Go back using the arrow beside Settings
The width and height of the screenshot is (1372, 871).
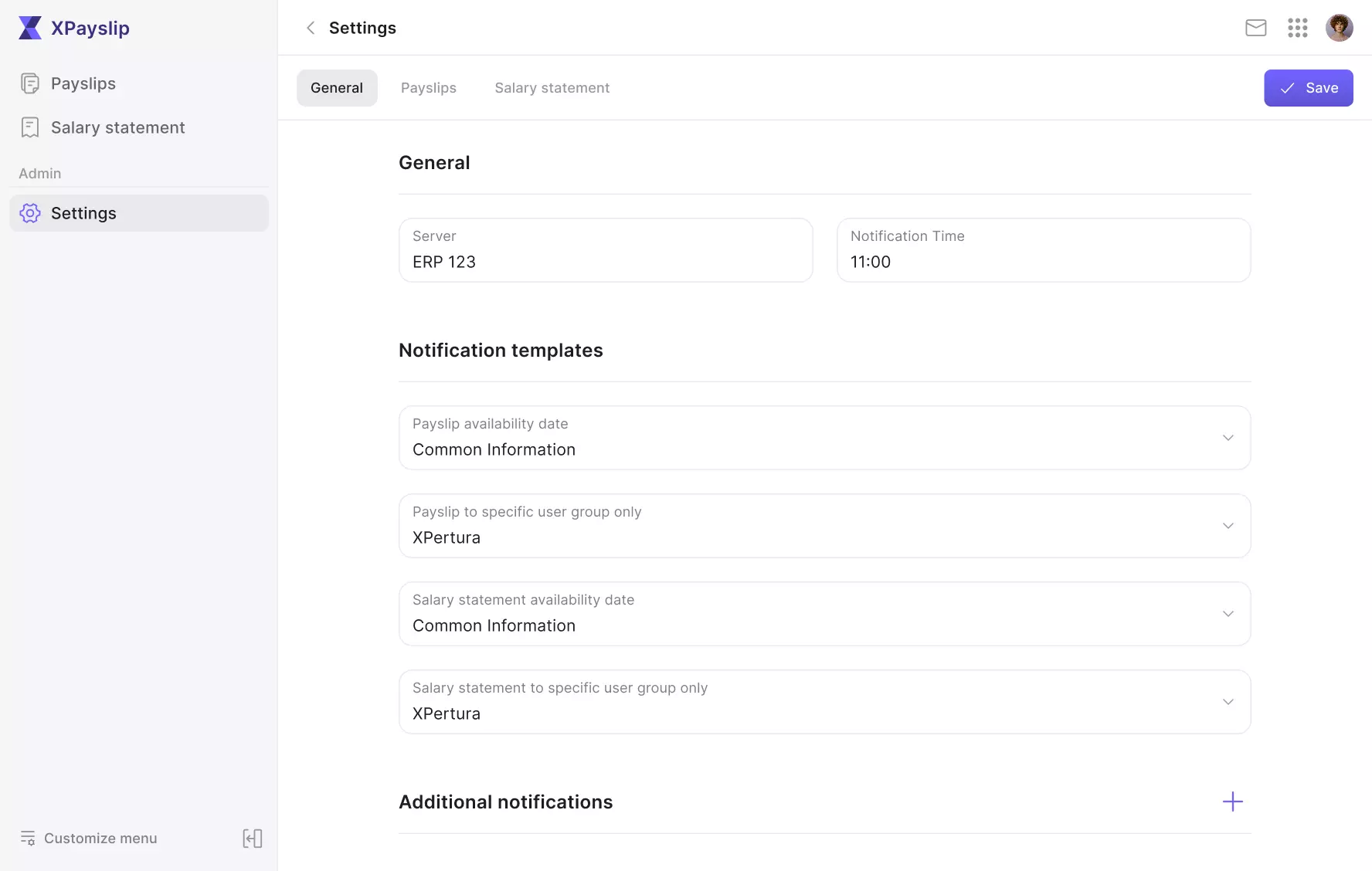coord(311,28)
